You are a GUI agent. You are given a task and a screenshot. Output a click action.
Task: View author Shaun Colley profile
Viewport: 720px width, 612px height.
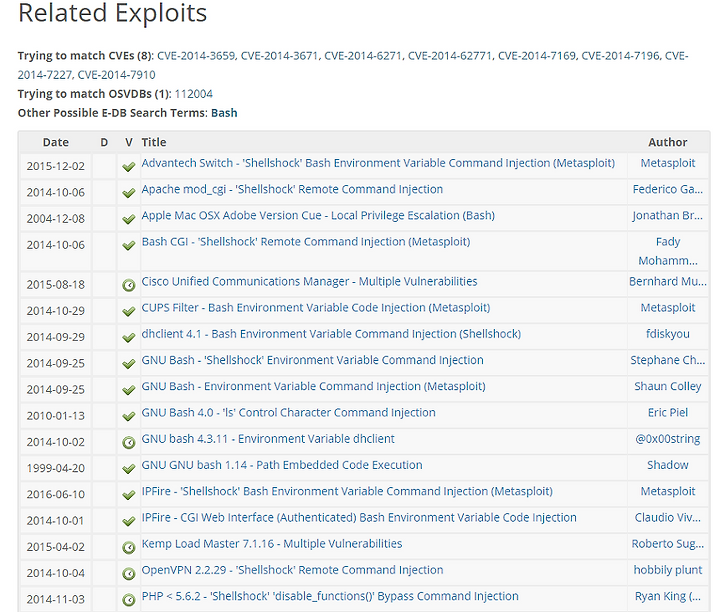click(x=668, y=386)
